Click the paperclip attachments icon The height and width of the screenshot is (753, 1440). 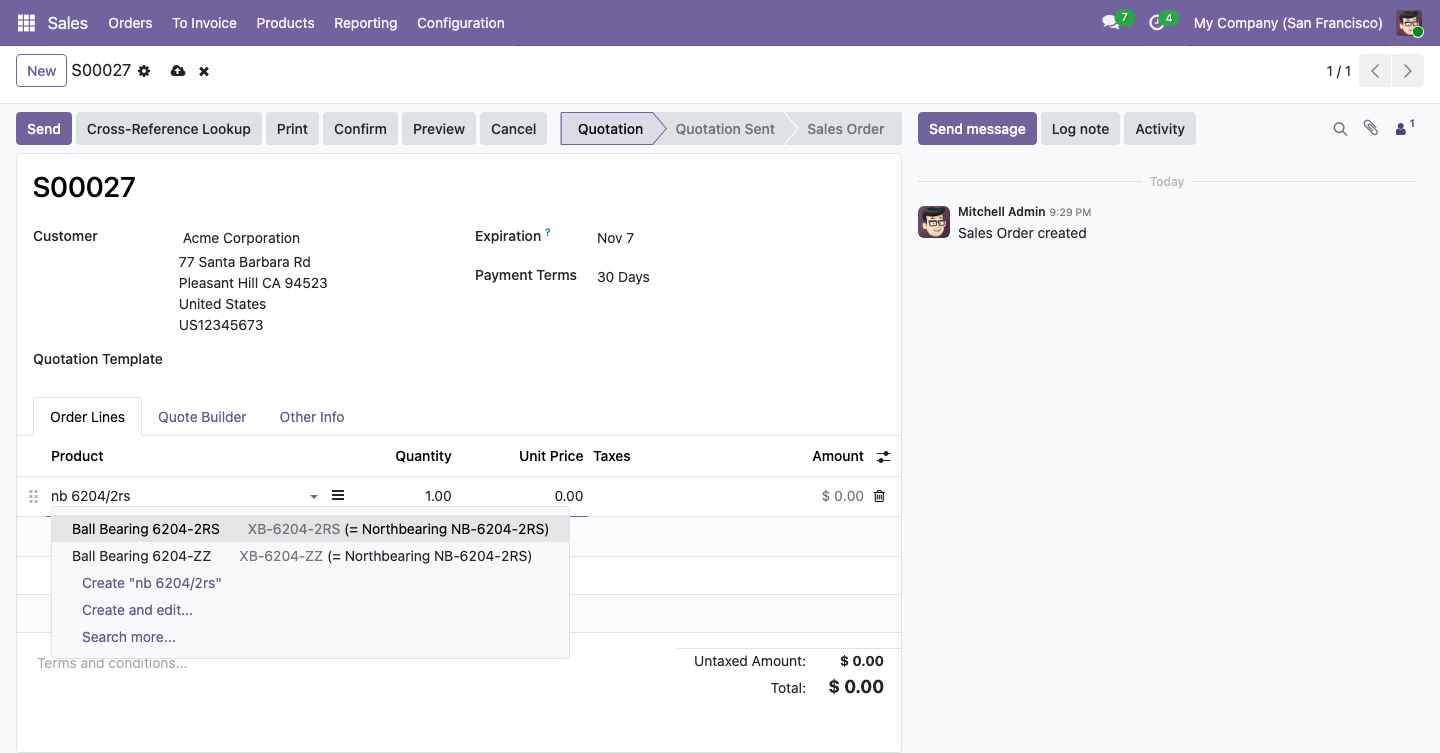(x=1371, y=128)
